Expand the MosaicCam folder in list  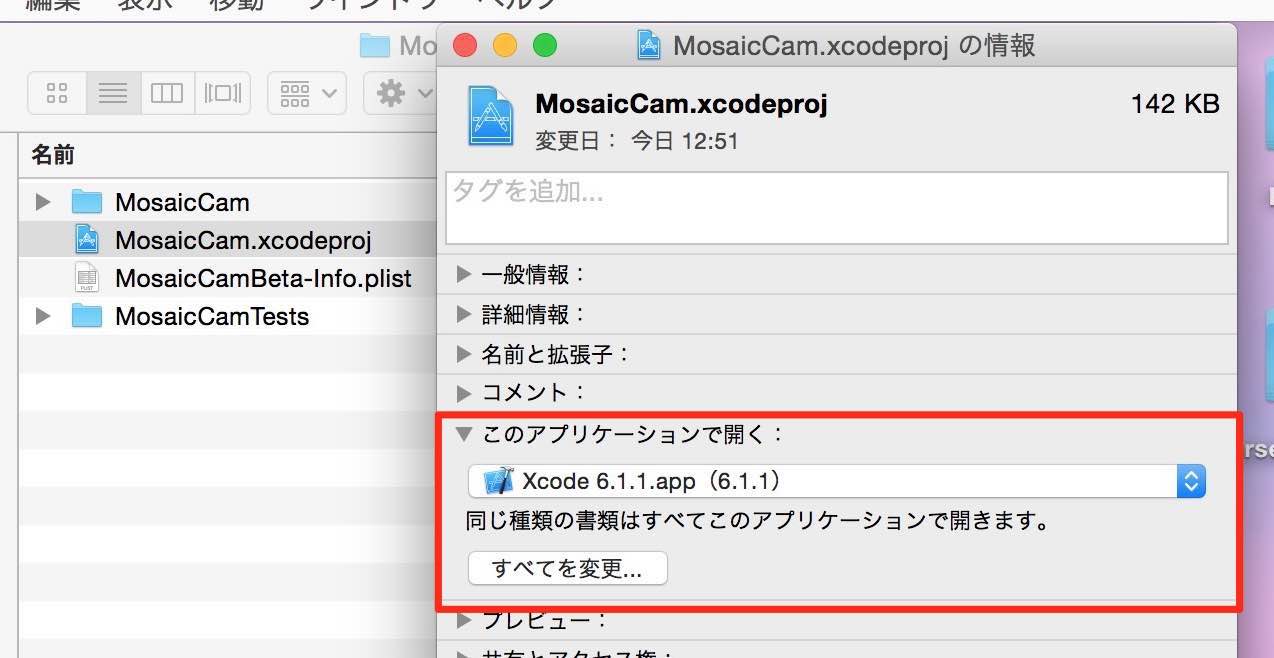(x=42, y=202)
